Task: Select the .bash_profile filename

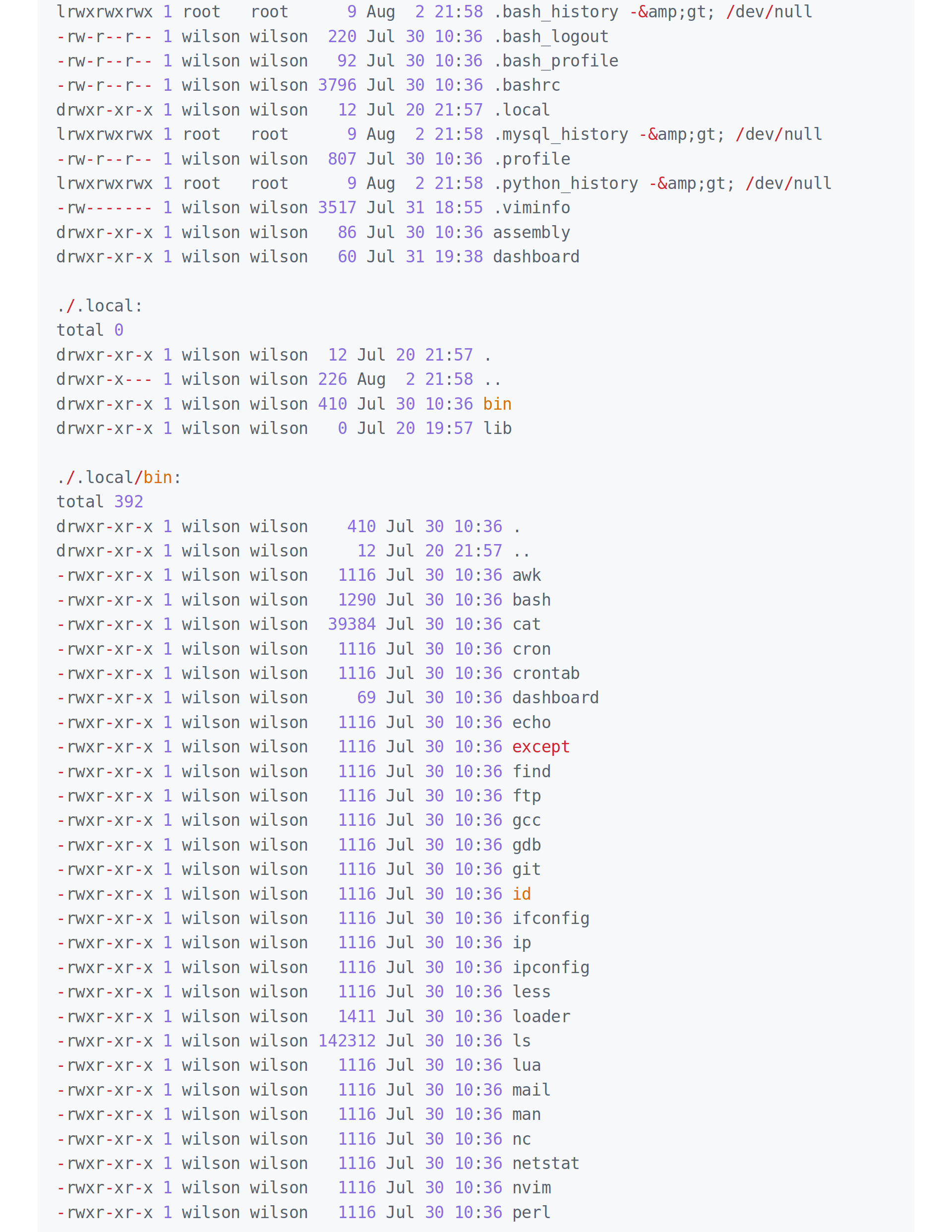Action: point(555,61)
